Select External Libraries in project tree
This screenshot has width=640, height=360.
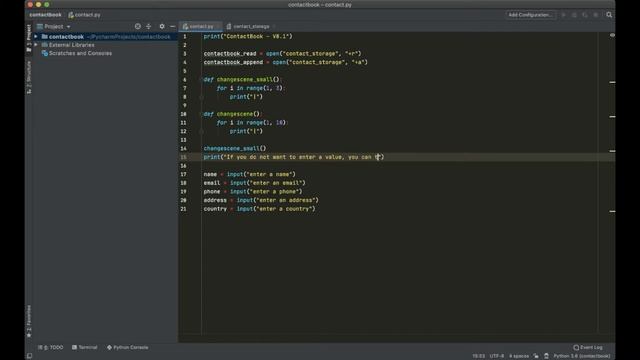click(71, 45)
